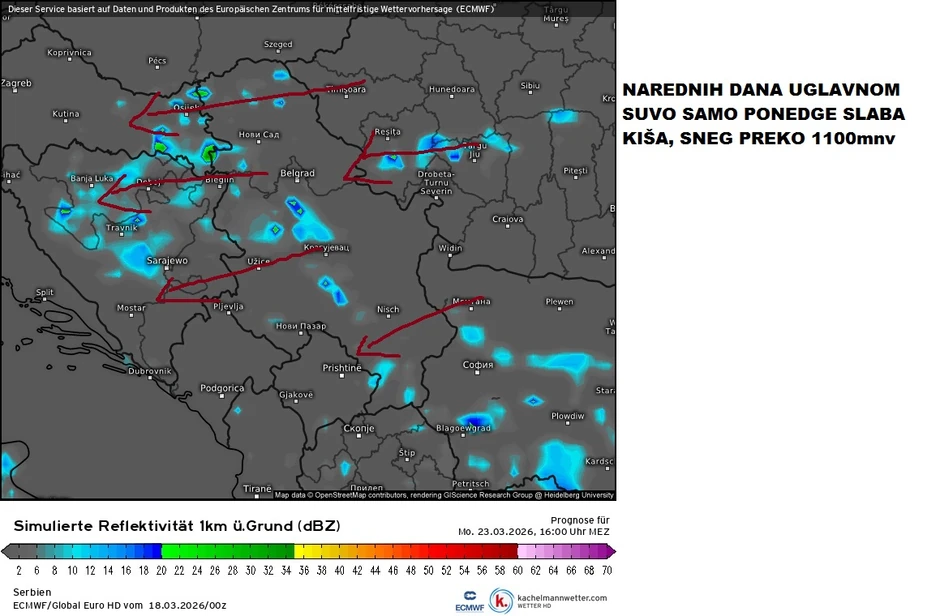940x616 pixels.
Task: Open the Prognose date picker for 23.03.2026
Action: (x=535, y=531)
